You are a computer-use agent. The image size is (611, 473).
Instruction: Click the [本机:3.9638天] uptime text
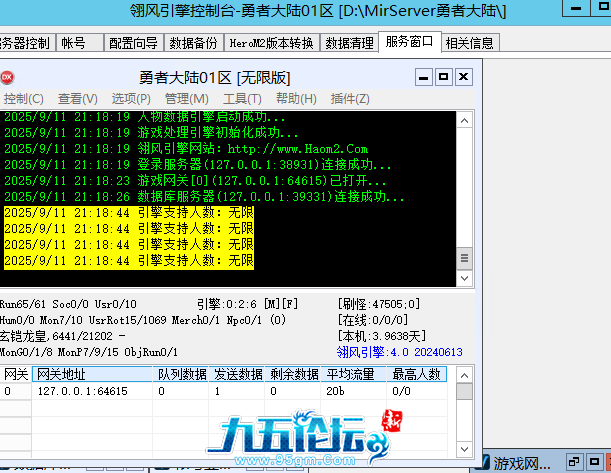382,336
